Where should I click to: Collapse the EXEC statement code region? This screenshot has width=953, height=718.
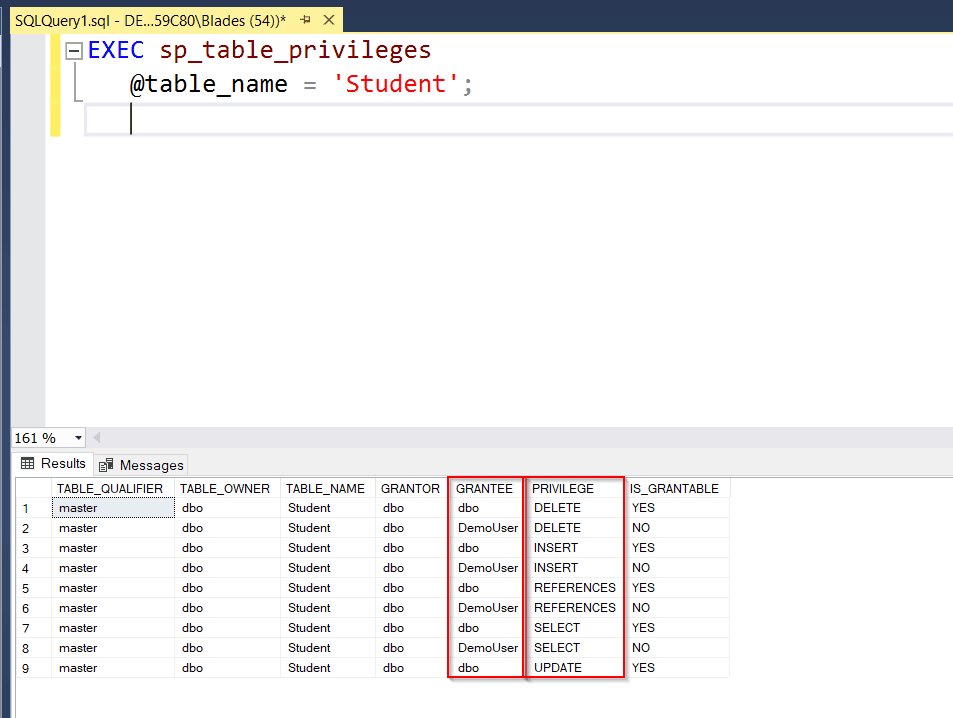[x=73, y=49]
